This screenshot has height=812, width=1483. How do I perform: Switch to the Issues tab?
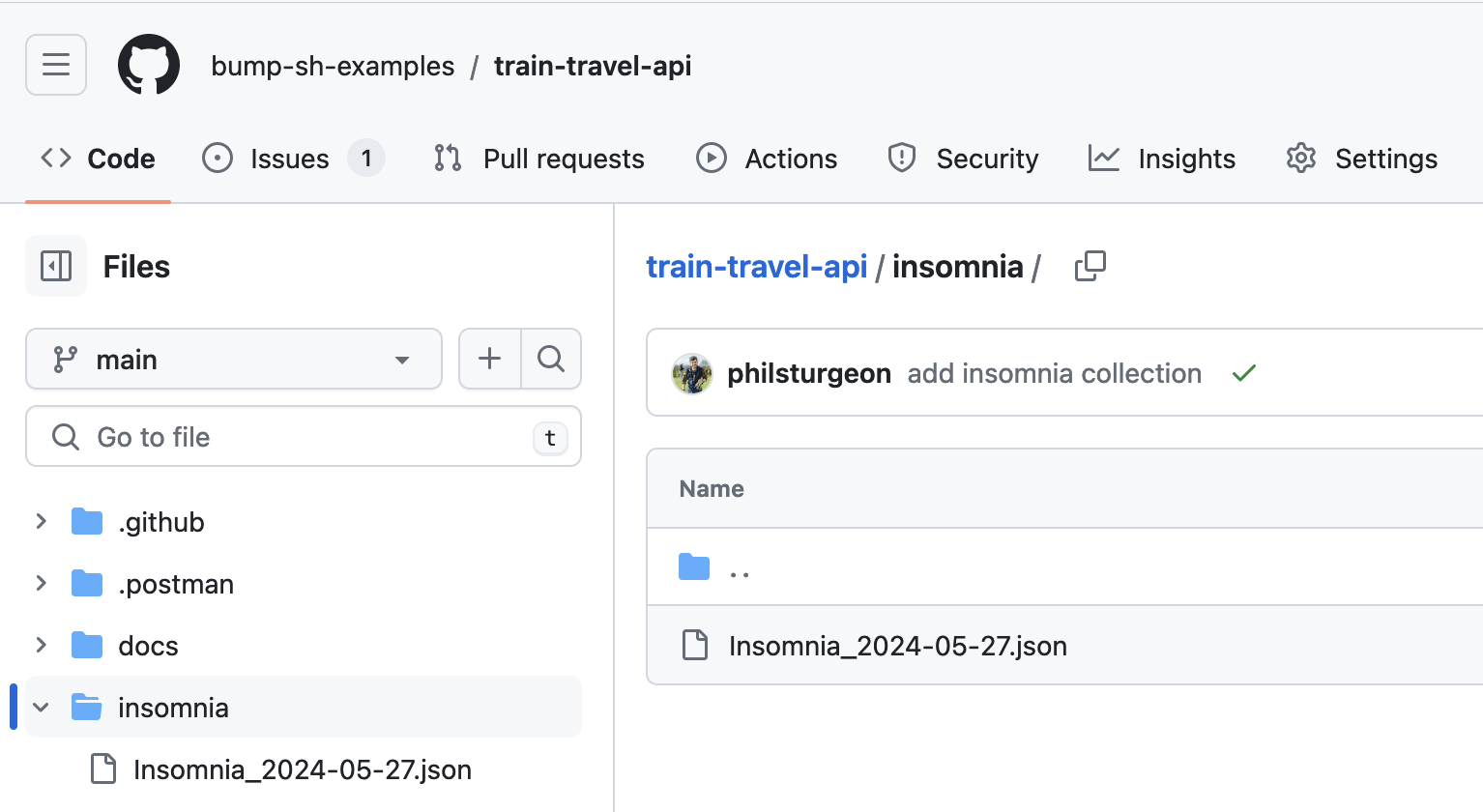tap(290, 159)
